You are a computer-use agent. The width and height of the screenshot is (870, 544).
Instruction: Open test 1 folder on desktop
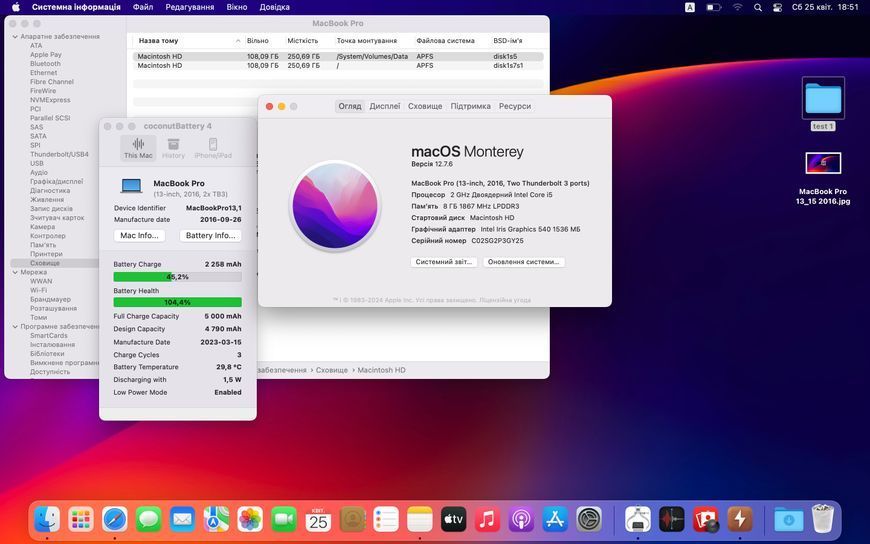823,104
